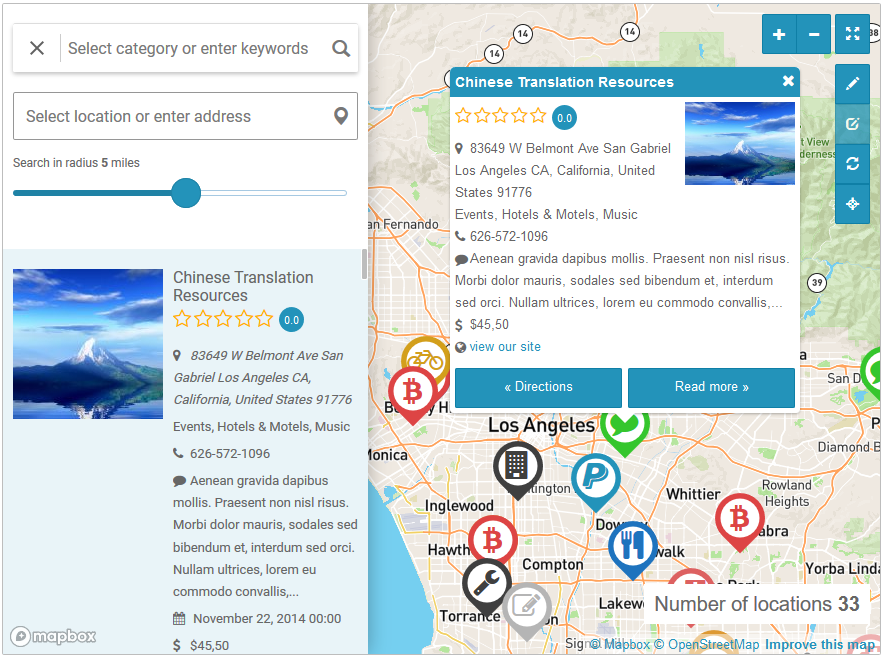The image size is (883, 657).
Task: Click the $45,50 price in the sidebar listing
Action: (209, 646)
